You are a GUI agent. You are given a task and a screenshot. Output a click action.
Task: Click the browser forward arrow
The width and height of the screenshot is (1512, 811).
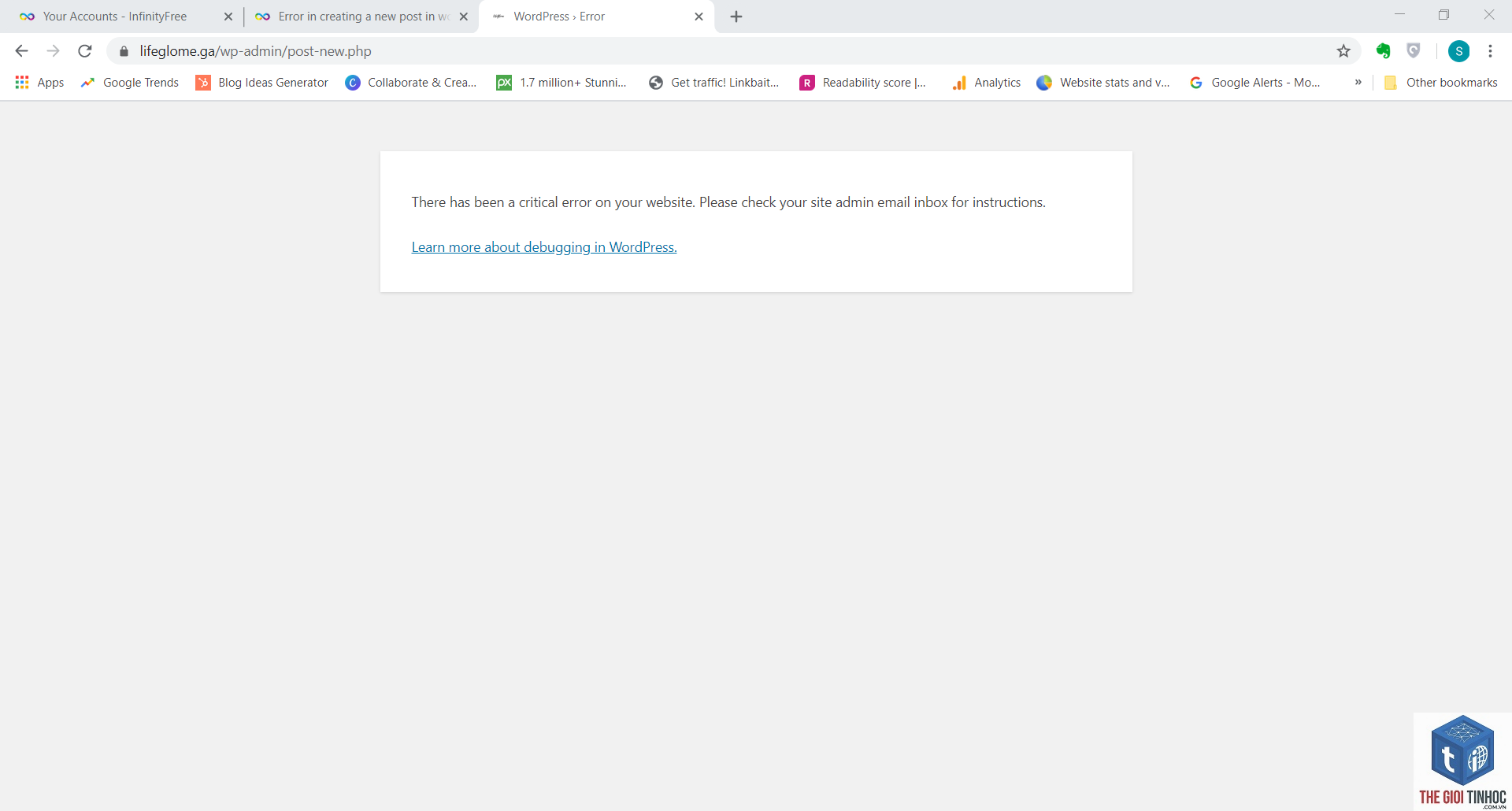coord(53,51)
